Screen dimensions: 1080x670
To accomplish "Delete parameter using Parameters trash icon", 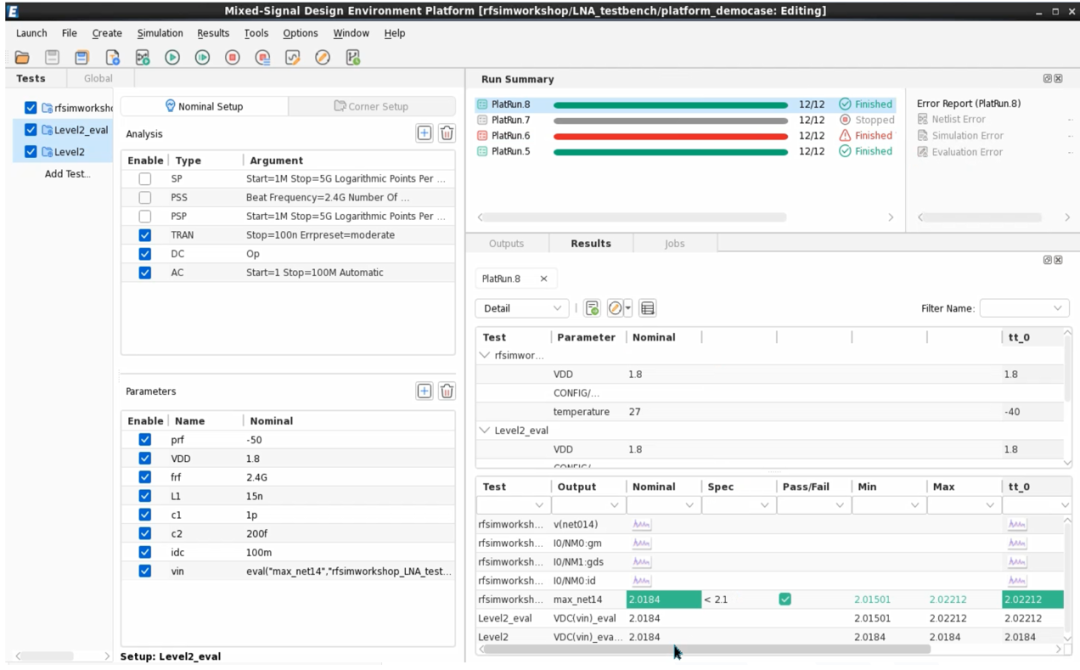I will (x=447, y=391).
